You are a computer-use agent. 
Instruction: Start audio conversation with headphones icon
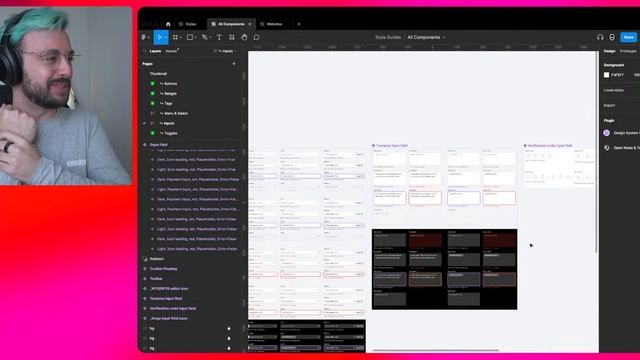coord(600,37)
